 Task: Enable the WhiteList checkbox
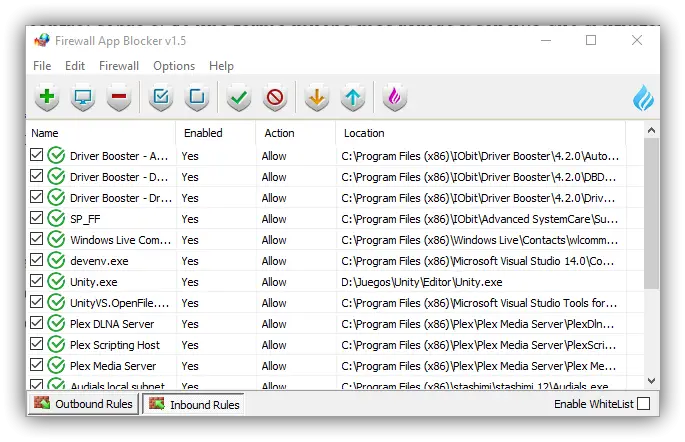point(643,404)
